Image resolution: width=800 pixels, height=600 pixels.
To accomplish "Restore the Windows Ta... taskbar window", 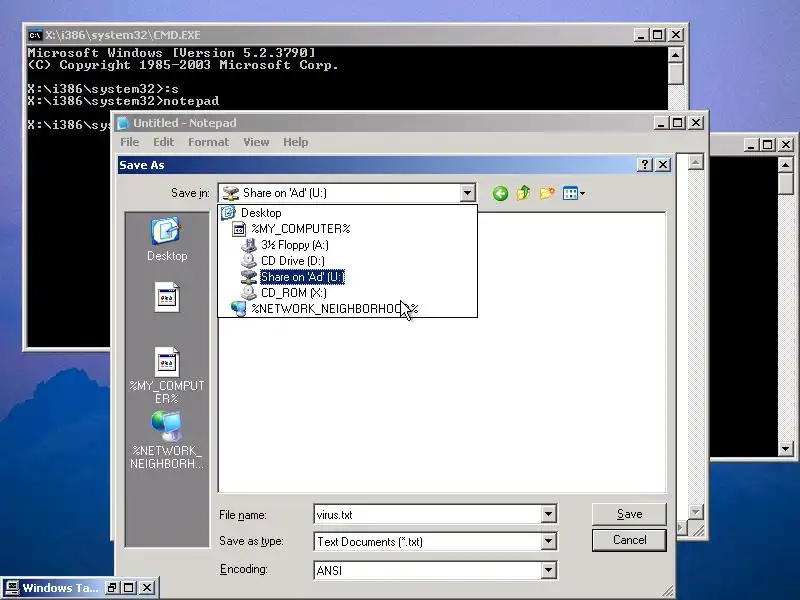I will (x=112, y=588).
